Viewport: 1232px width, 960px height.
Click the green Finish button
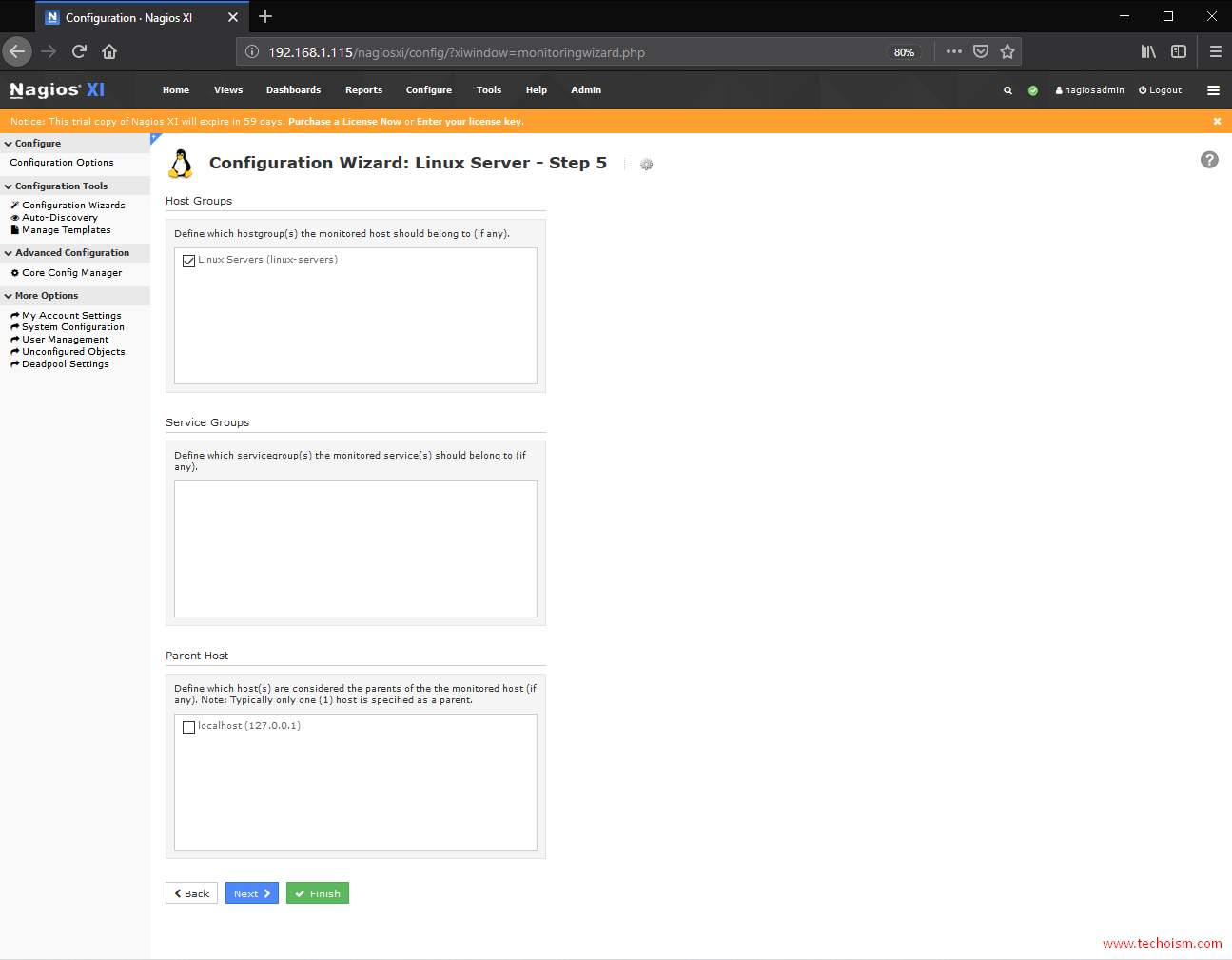pyautogui.click(x=318, y=893)
